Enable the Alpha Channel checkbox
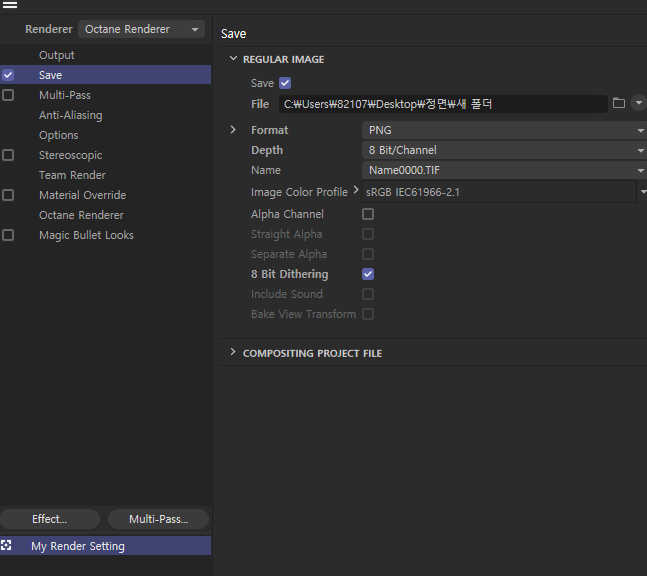This screenshot has height=576, width=647. coord(368,214)
